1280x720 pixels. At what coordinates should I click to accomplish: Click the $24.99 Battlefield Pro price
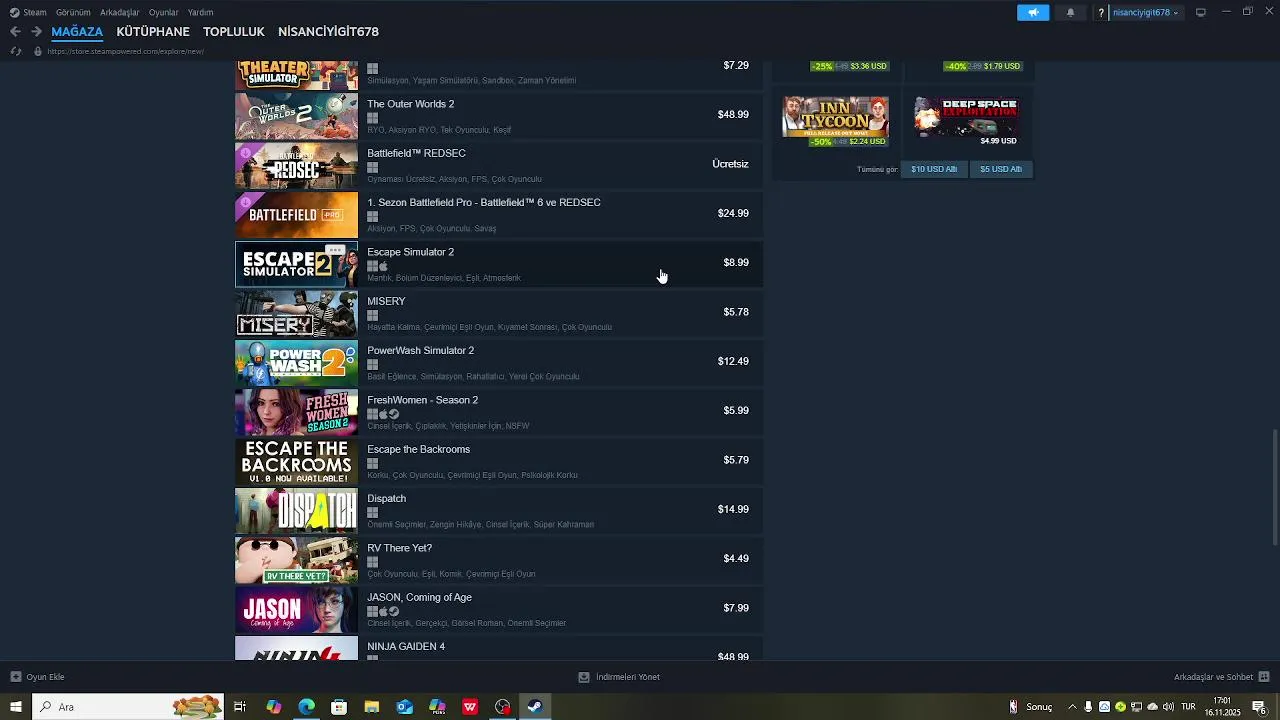pos(733,213)
